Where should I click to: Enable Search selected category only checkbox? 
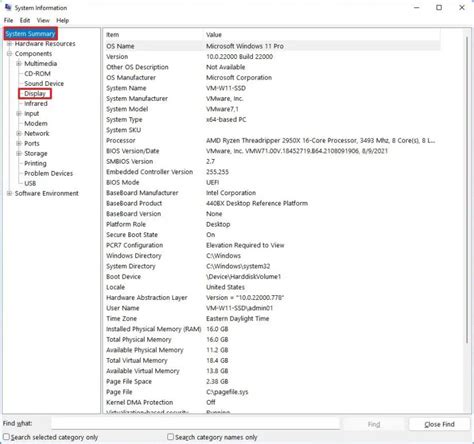tap(6, 437)
